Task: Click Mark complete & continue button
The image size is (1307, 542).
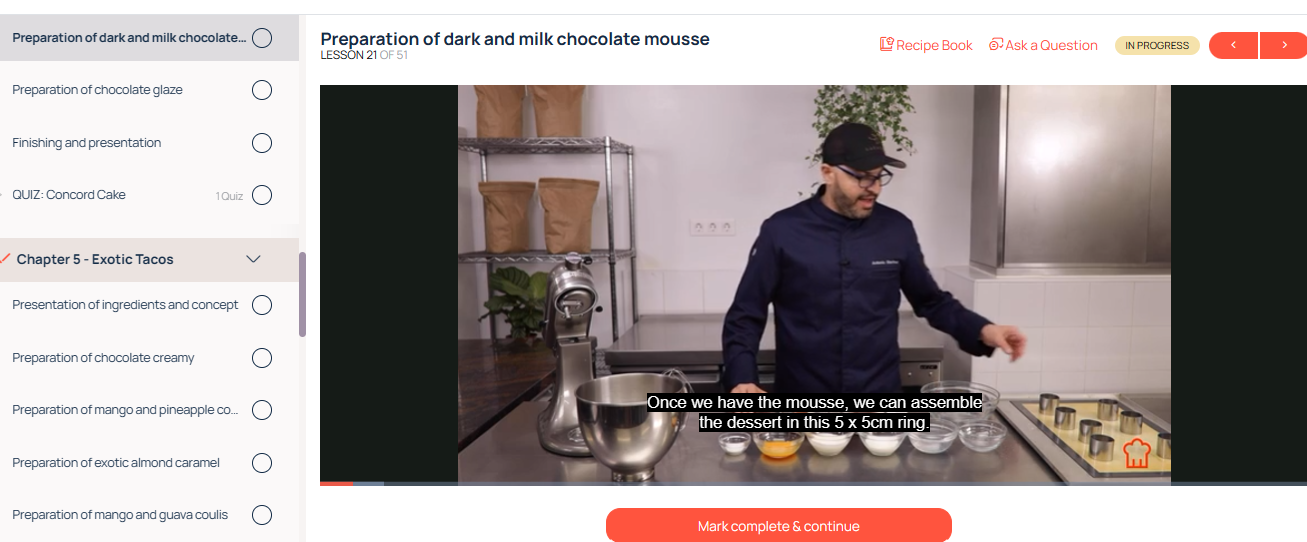Action: click(779, 526)
